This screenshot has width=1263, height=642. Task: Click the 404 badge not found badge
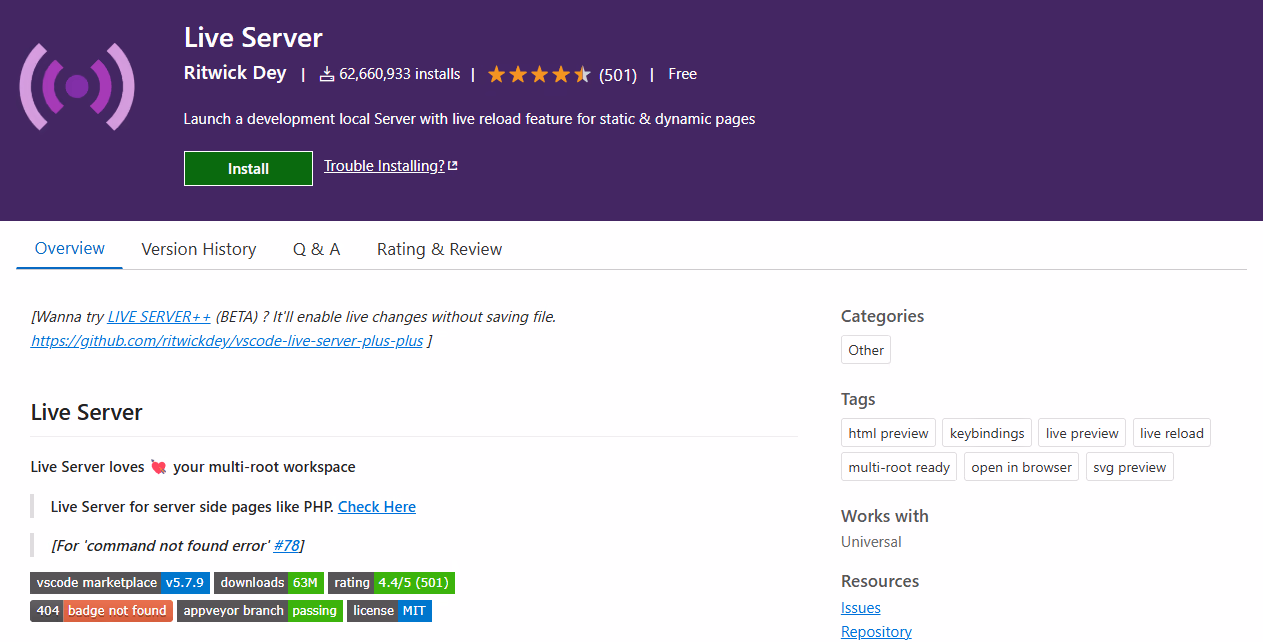(101, 610)
